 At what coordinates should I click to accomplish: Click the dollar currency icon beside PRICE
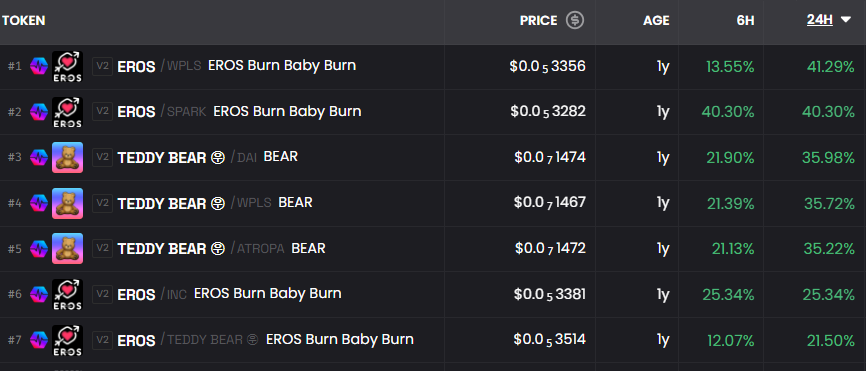click(x=575, y=20)
